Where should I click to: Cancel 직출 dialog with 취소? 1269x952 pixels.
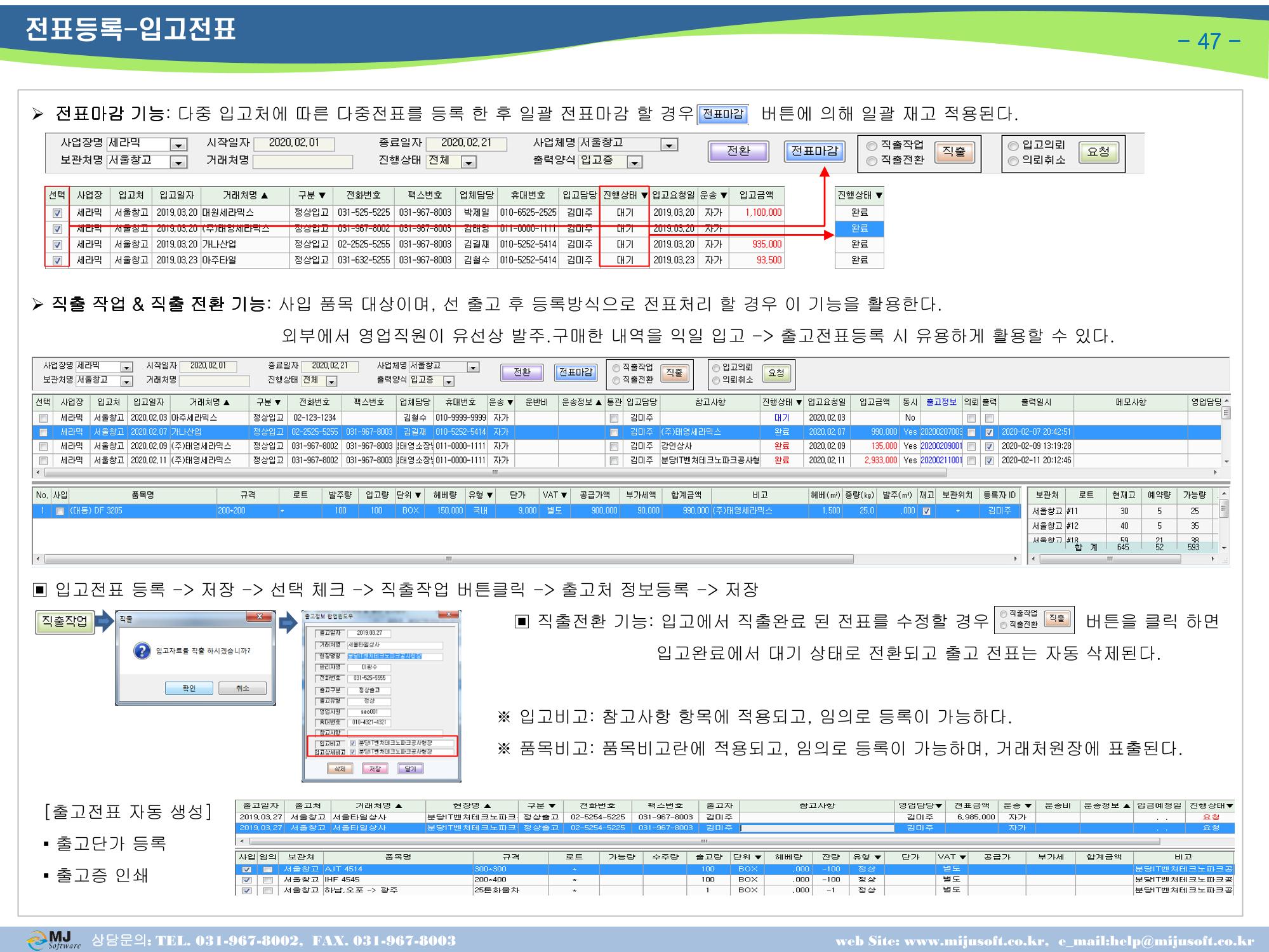[243, 689]
